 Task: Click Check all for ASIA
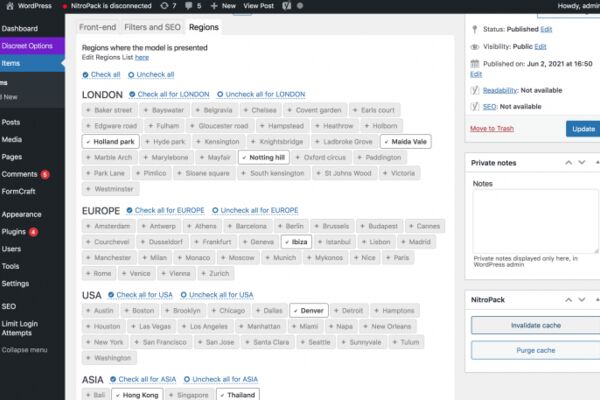(143, 379)
